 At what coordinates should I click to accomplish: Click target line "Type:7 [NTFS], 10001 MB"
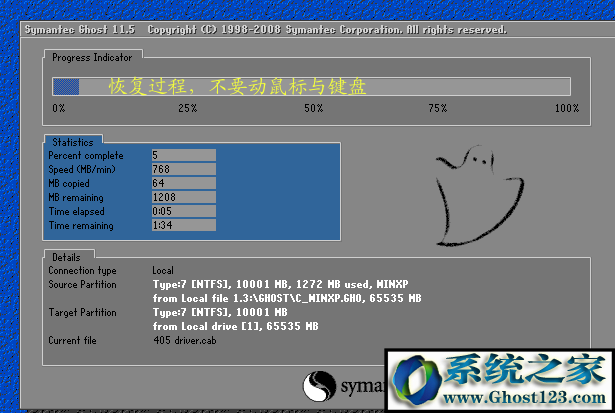click(220, 312)
